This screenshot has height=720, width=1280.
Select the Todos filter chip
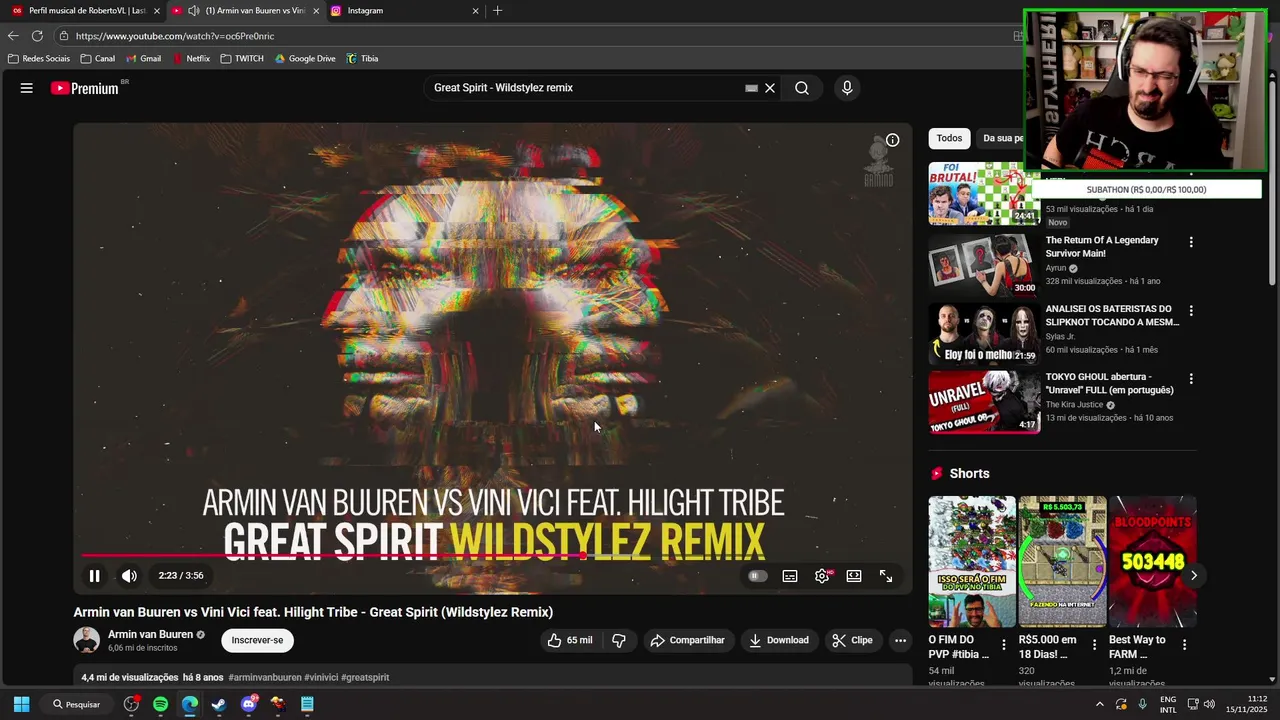949,139
